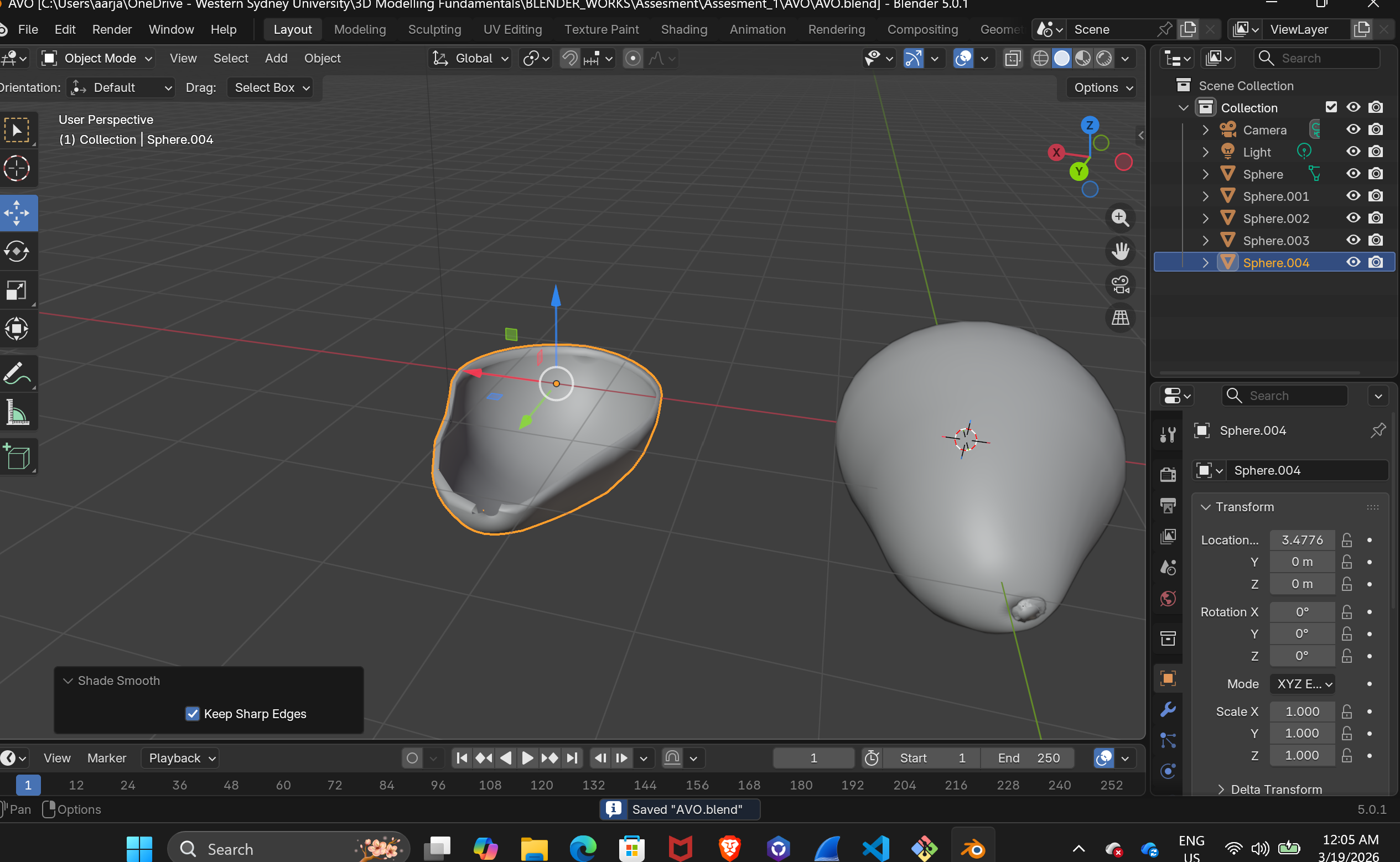Viewport: 1400px width, 862px height.
Task: Uncheck Keep Sharp Edges checkbox
Action: point(193,714)
